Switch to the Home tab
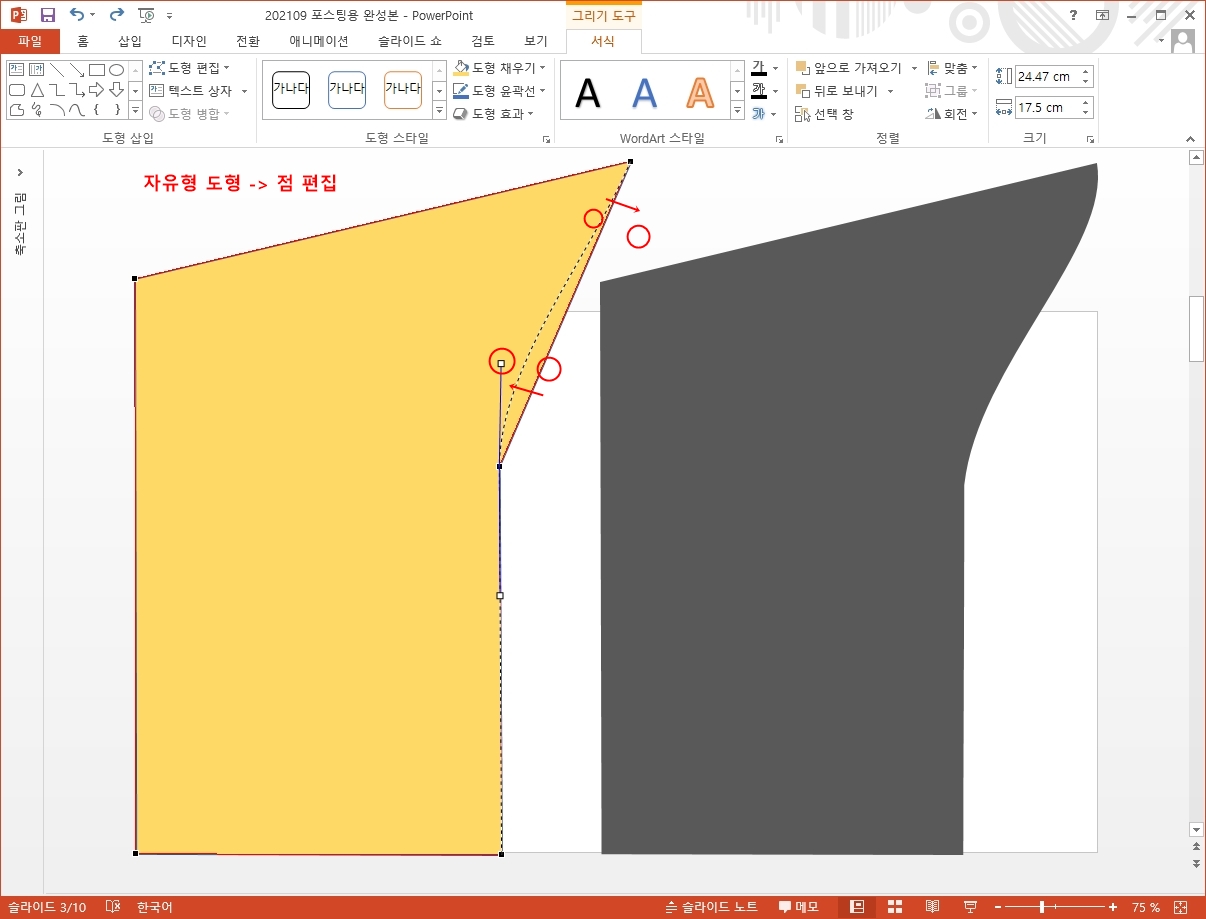Screen dimensions: 1206x919 point(83,41)
